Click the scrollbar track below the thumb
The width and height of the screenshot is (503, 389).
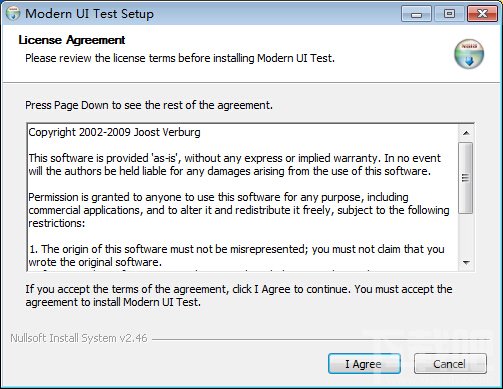click(466, 234)
